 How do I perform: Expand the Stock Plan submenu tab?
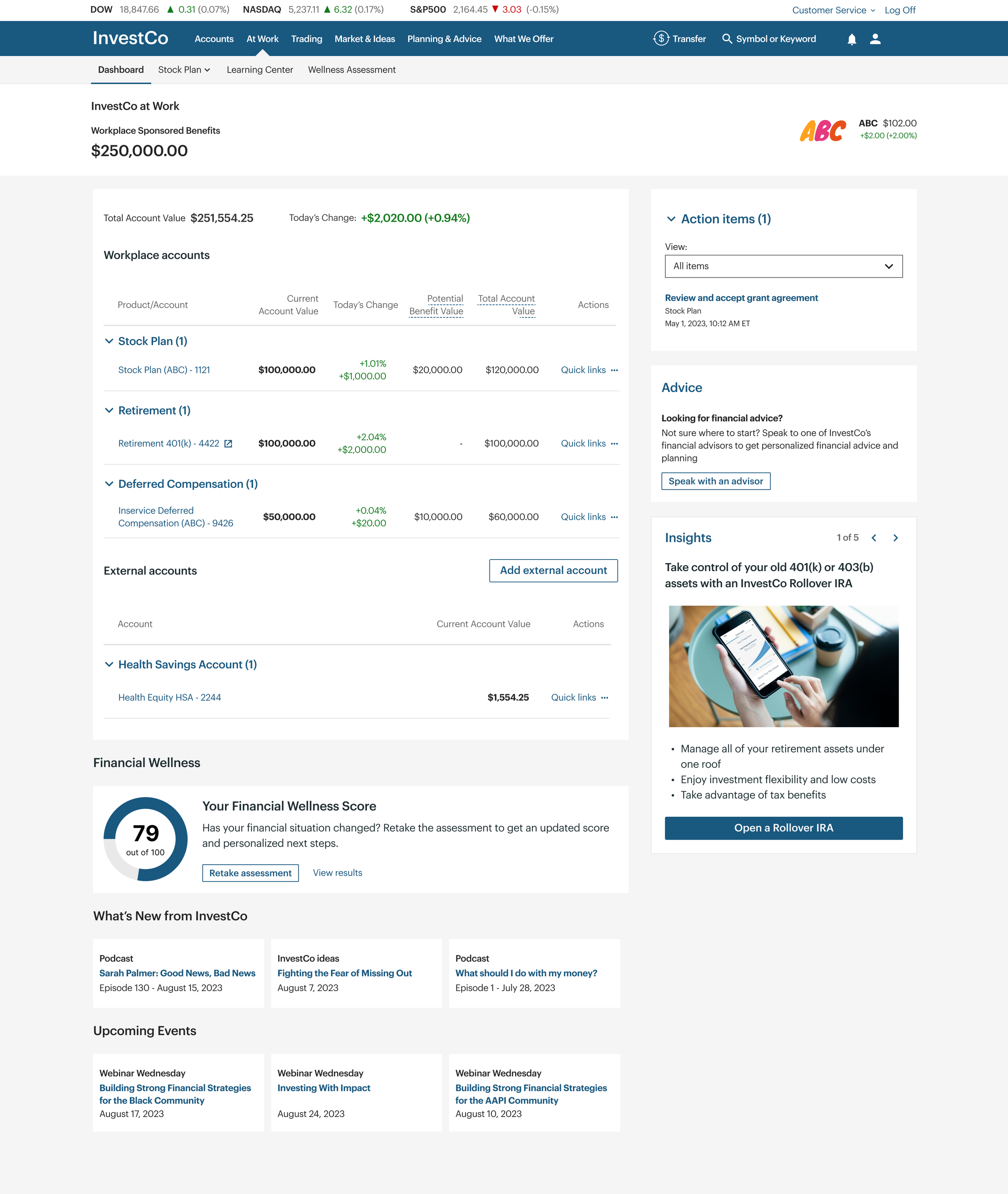pyautogui.click(x=184, y=70)
